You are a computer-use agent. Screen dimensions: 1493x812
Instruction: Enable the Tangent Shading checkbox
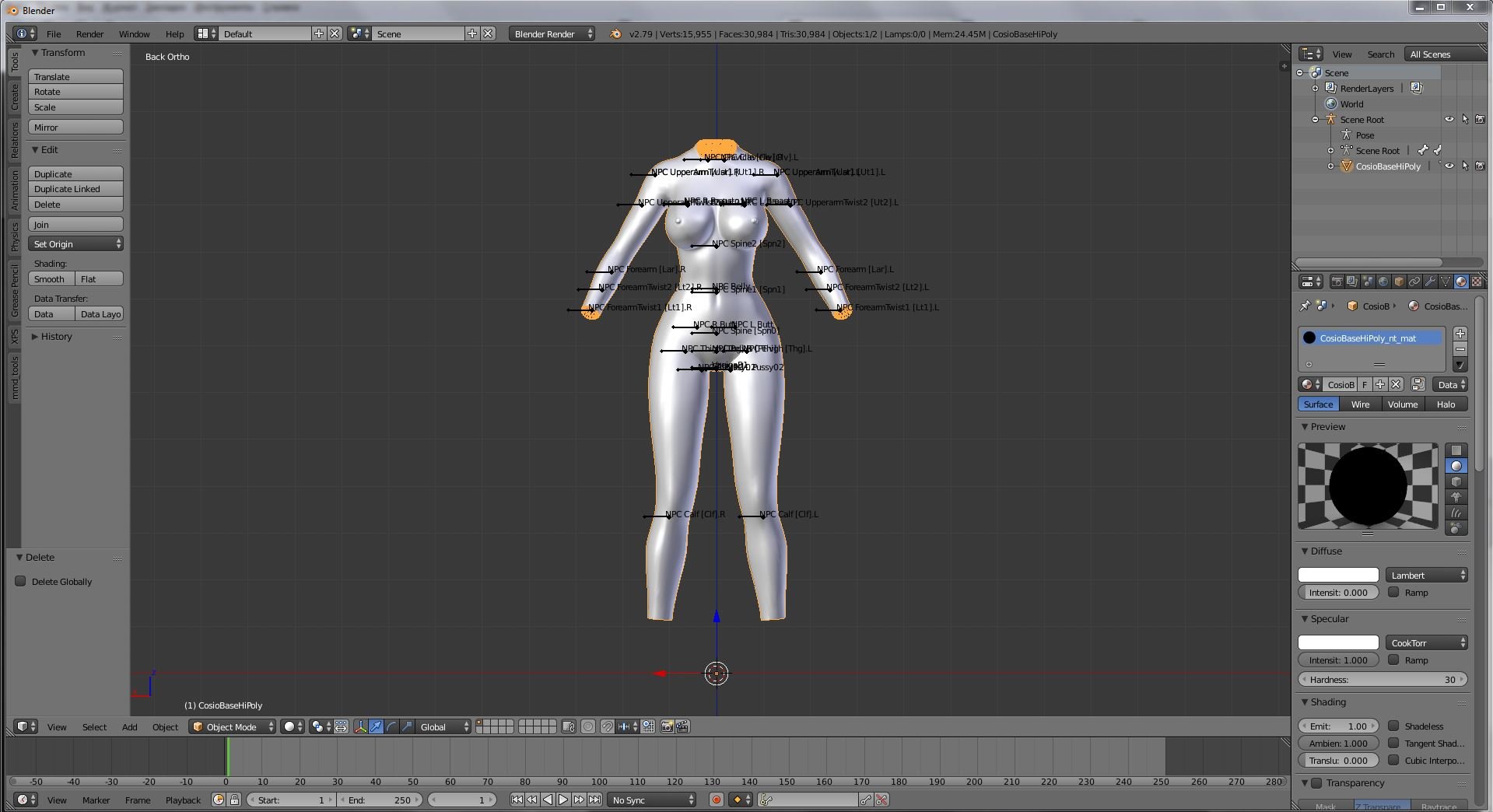coord(1393,743)
